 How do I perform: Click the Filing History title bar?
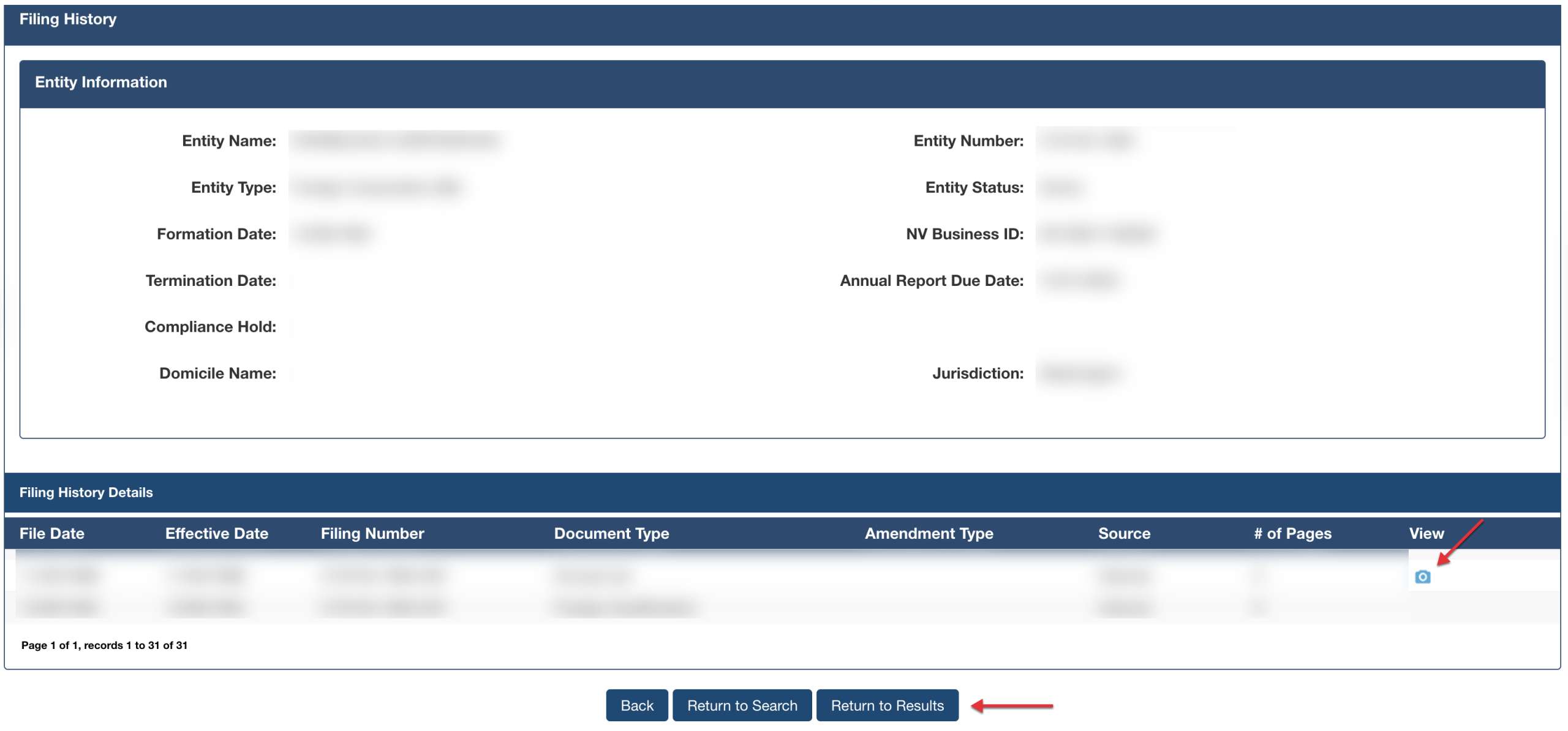(x=68, y=20)
